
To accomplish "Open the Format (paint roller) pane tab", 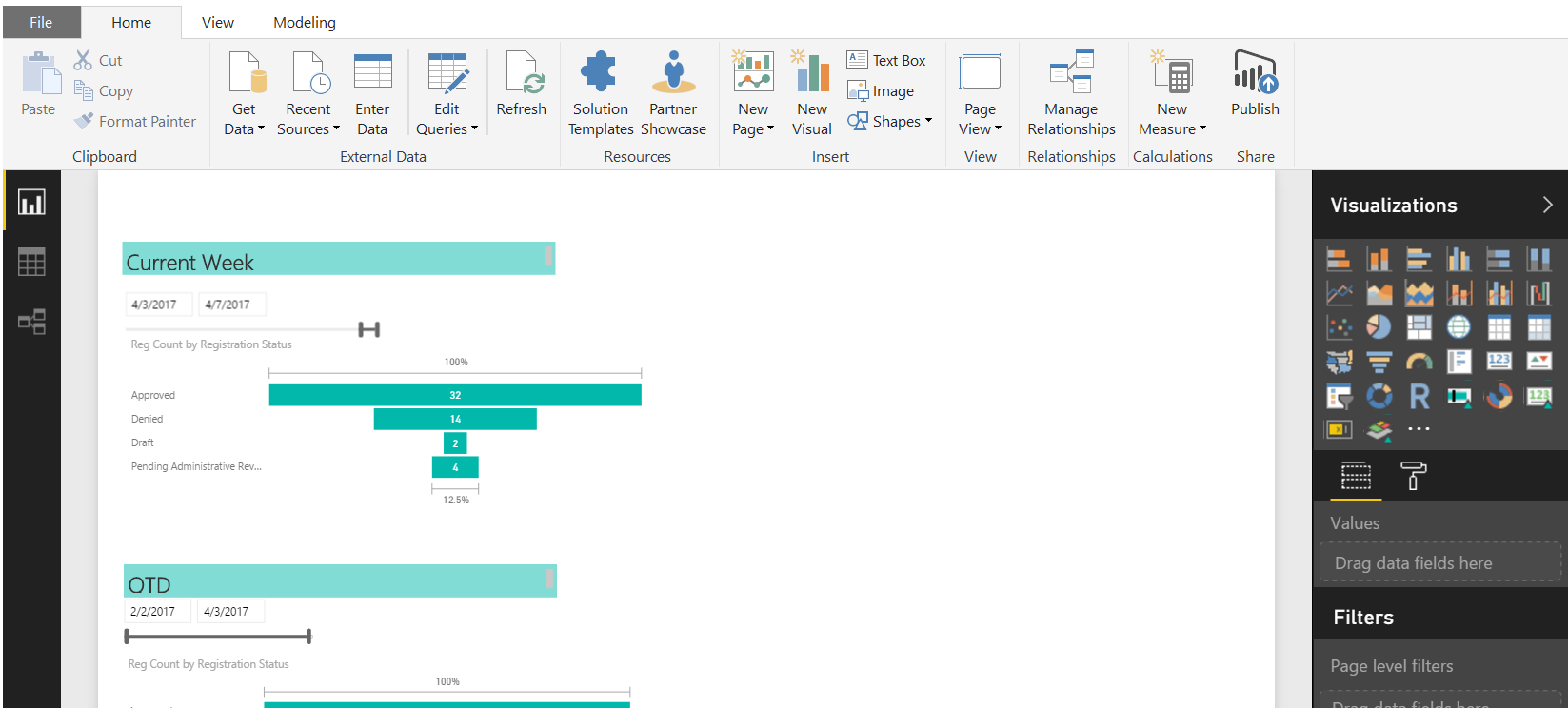I will pos(1414,475).
